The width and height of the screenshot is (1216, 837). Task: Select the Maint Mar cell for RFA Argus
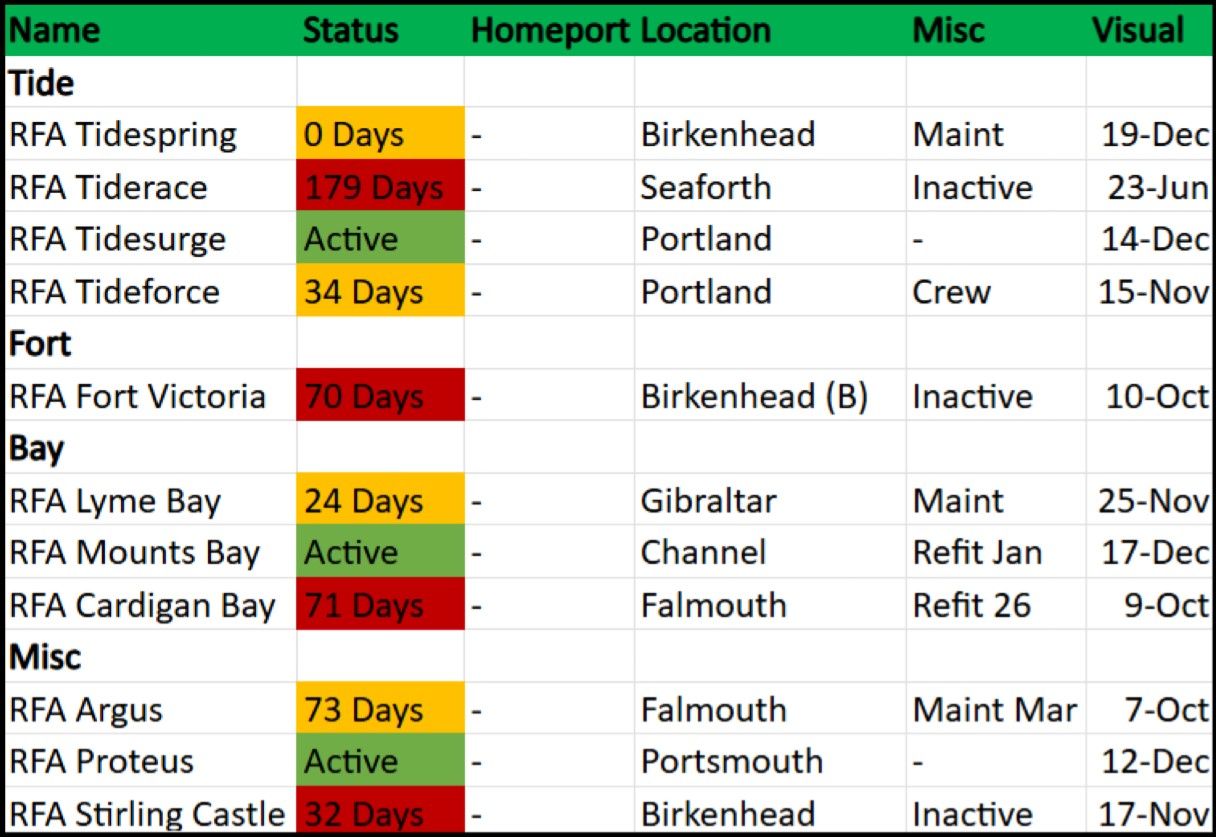[994, 710]
